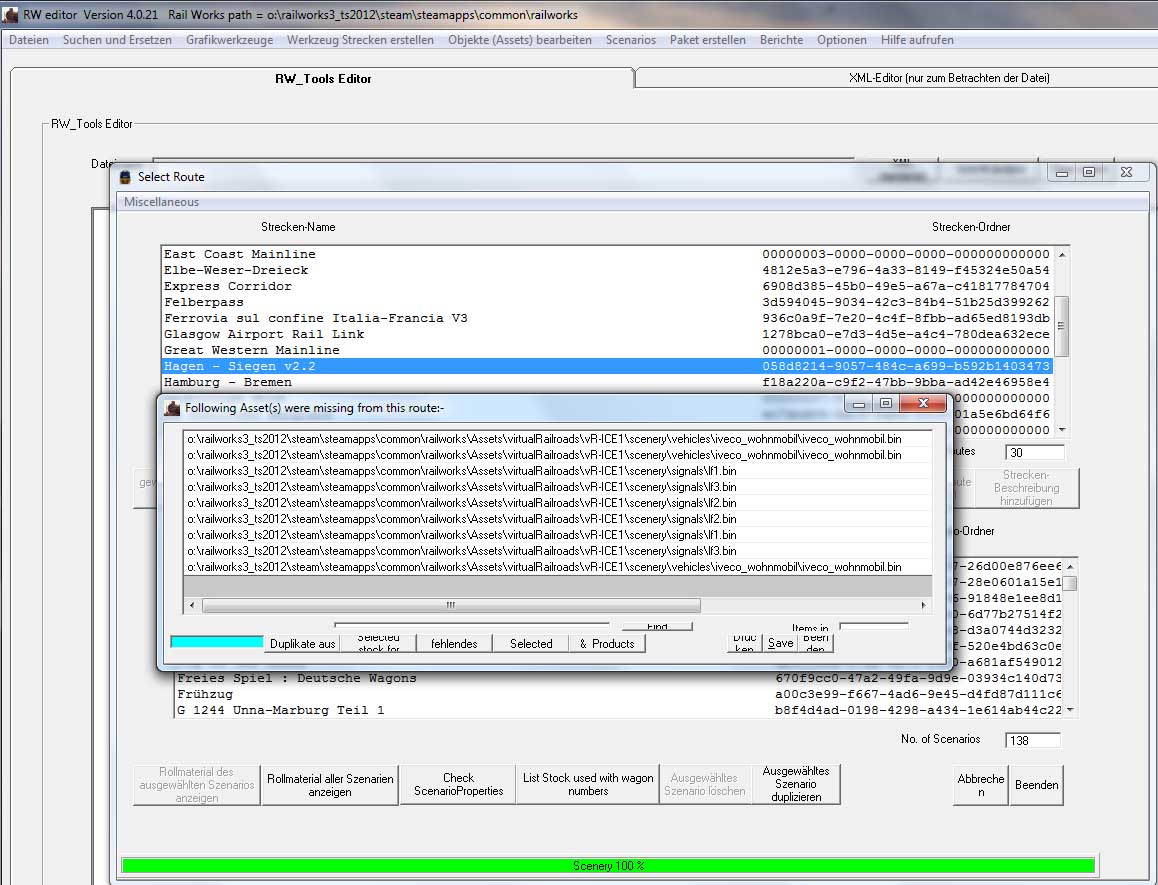Click scenario list scroll-down arrow
Viewport: 1158px width, 885px height.
(x=1070, y=710)
